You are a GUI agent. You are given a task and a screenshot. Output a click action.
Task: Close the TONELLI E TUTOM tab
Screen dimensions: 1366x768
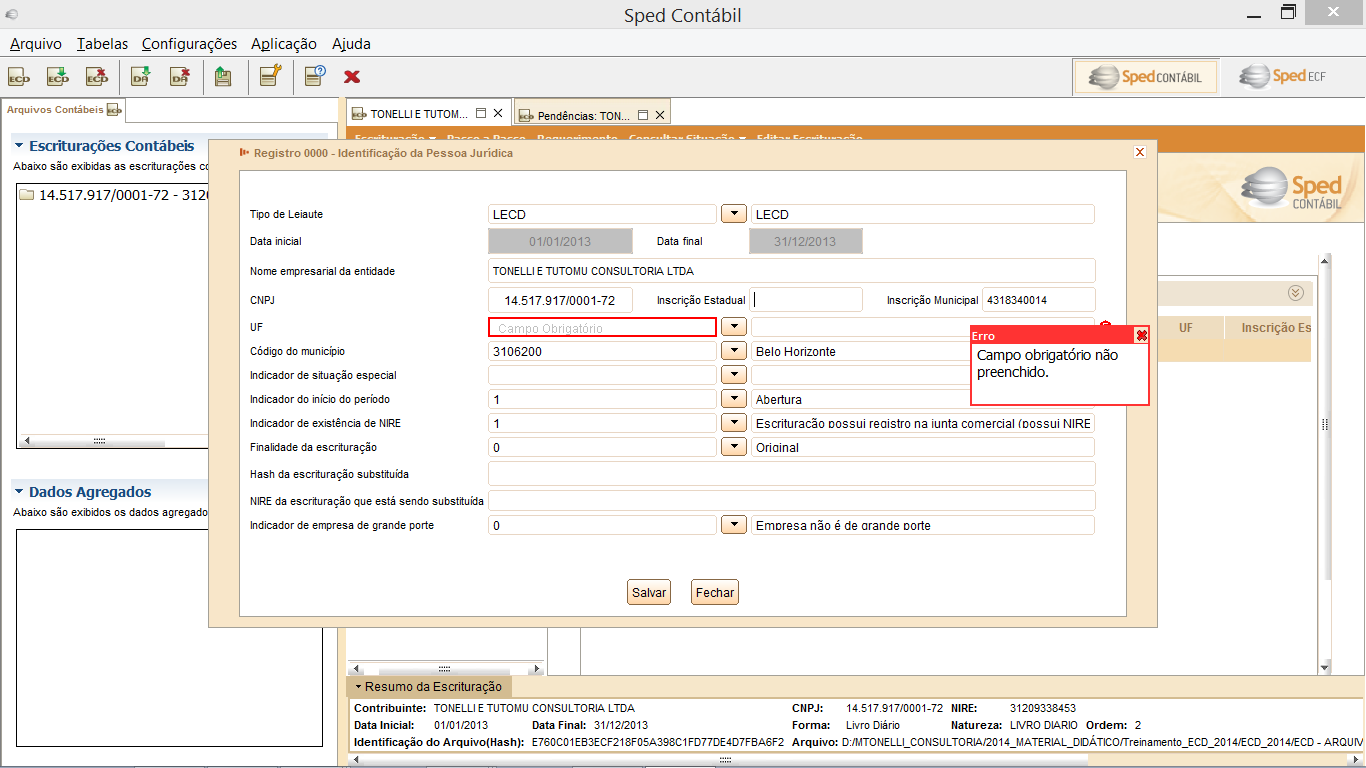tap(497, 114)
